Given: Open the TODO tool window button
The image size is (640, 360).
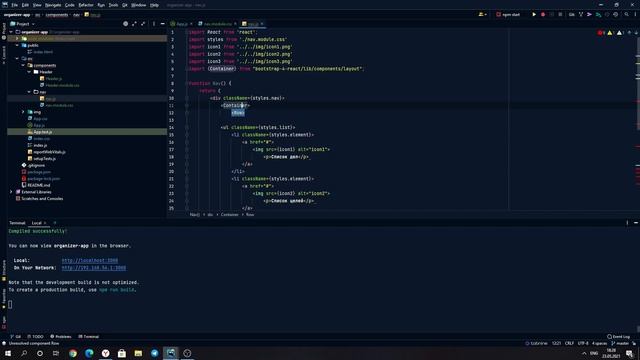Looking at the screenshot, I should coord(36,337).
